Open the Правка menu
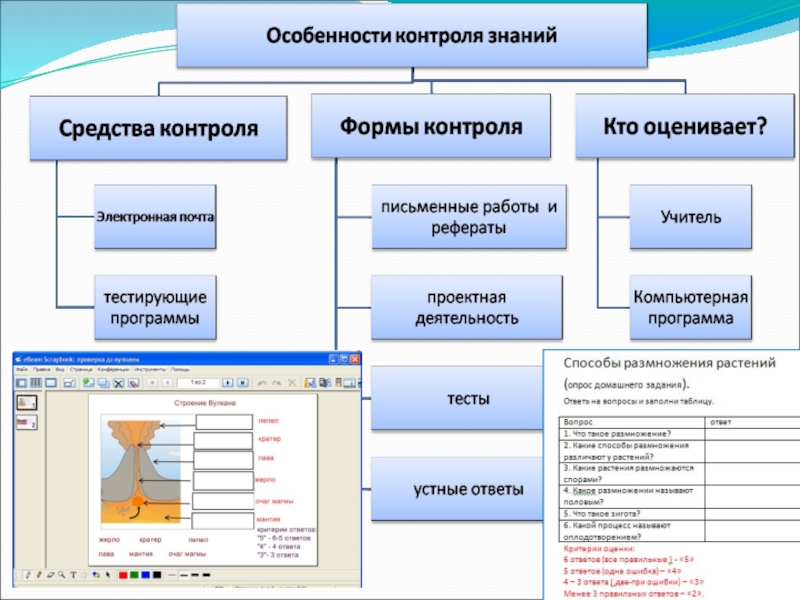Image resolution: width=800 pixels, height=600 pixels. tap(42, 369)
